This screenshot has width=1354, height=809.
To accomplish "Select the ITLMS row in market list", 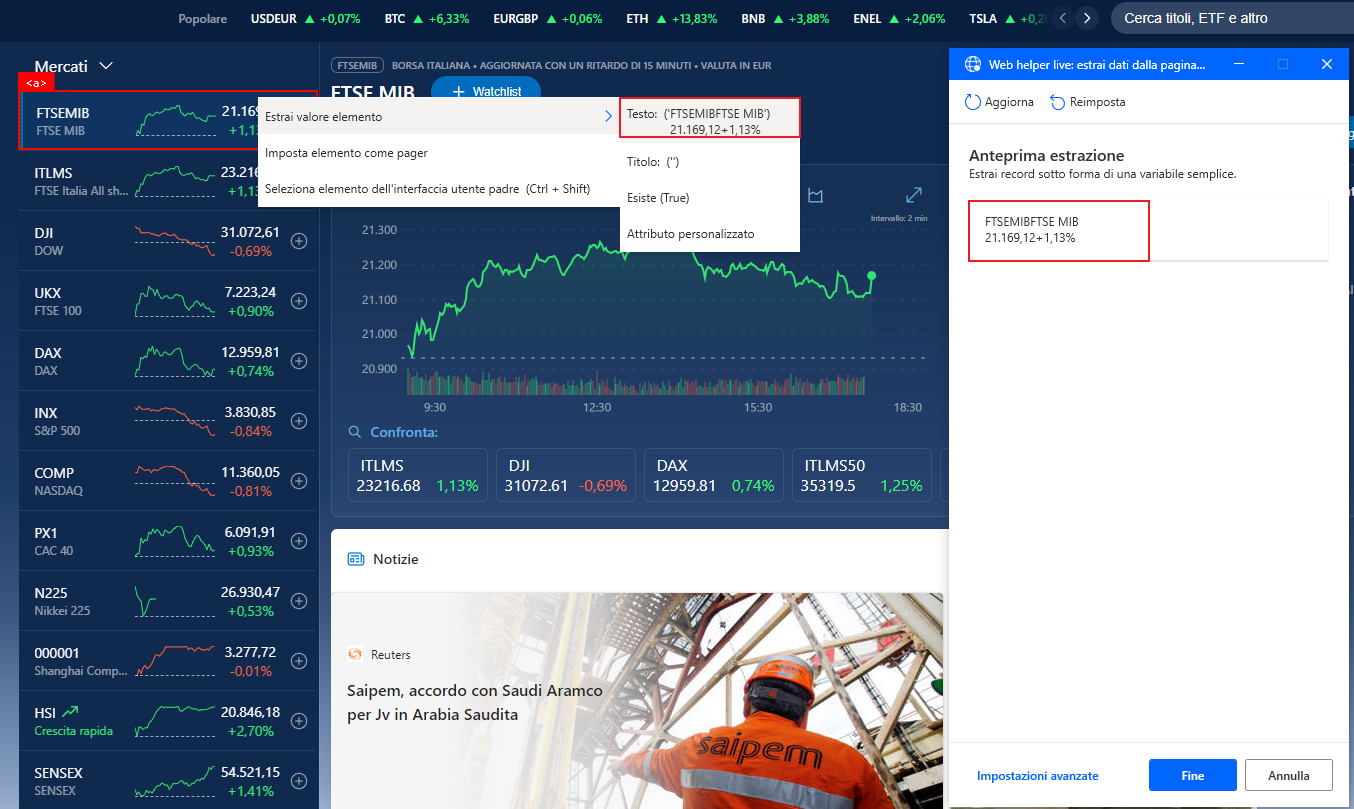I will (x=167, y=181).
